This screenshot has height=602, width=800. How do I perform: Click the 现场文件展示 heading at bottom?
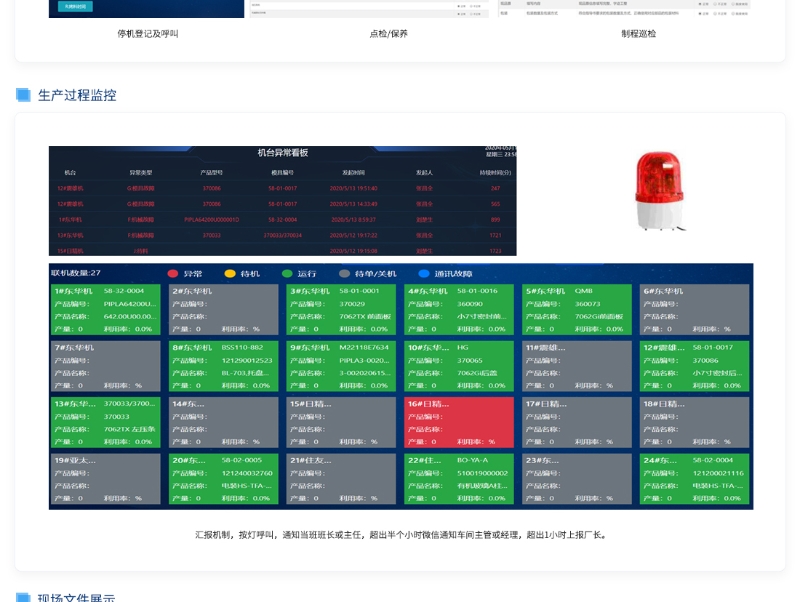77,597
